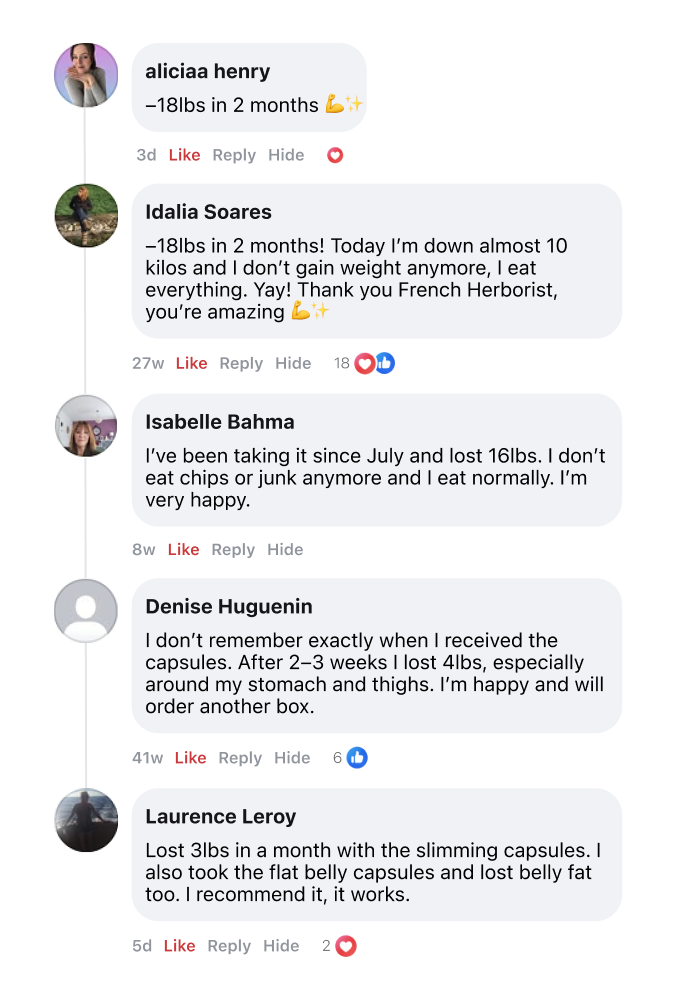
Task: Like Isabelle Bahma's comment
Action: [183, 549]
